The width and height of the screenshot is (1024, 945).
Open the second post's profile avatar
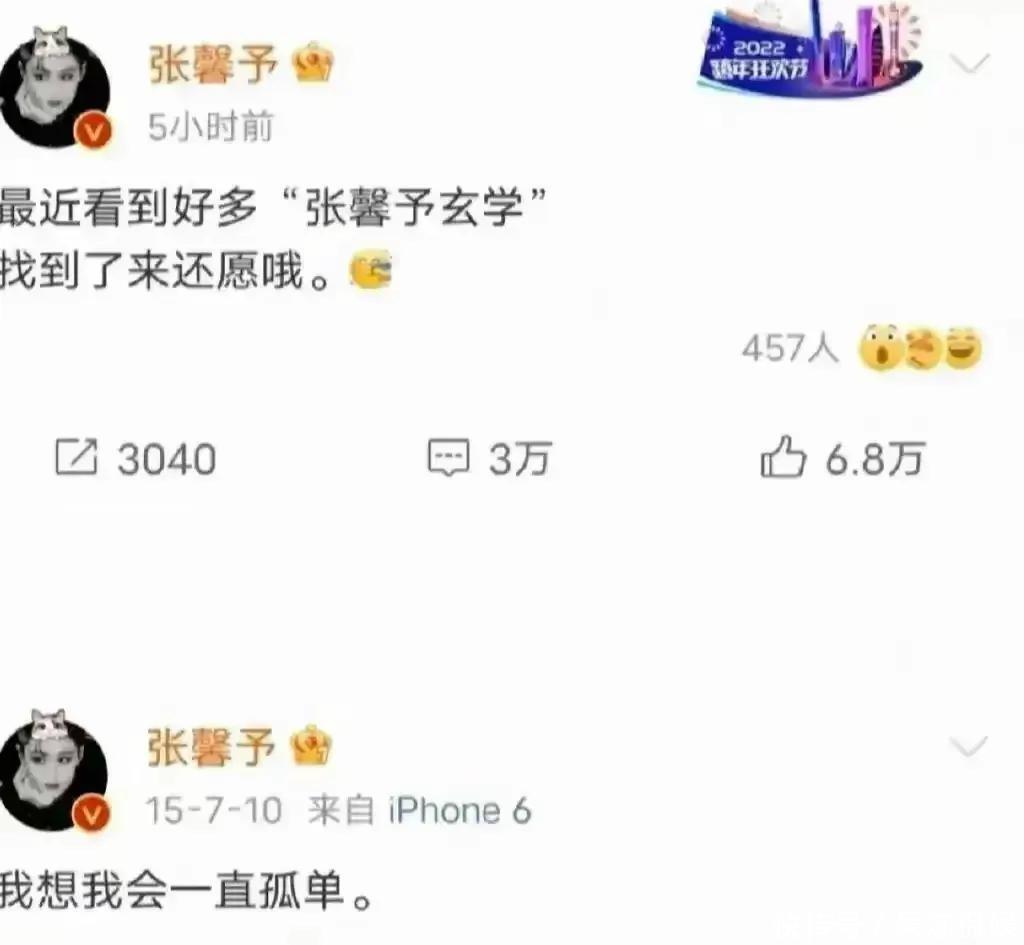55,773
